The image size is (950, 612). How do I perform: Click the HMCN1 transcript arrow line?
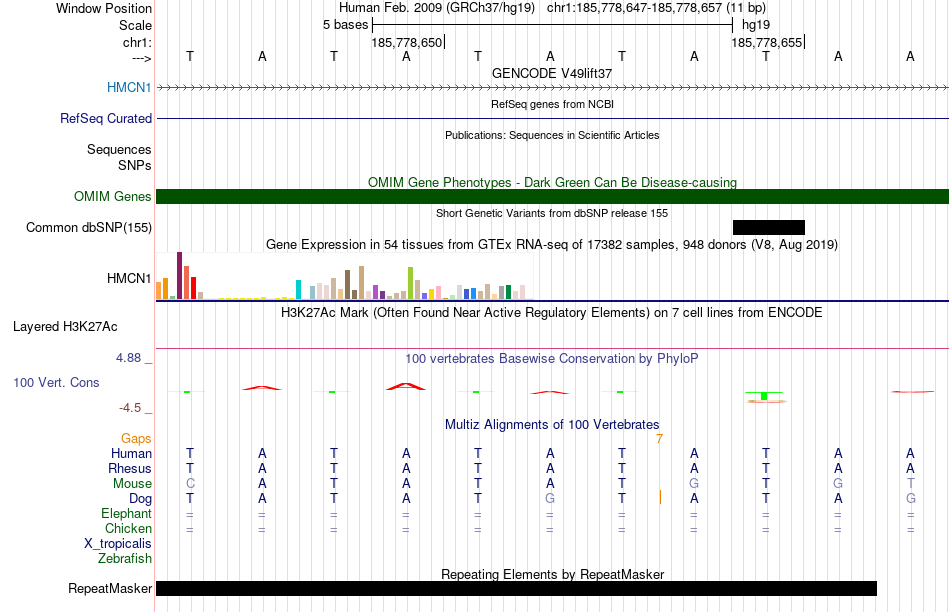[552, 87]
